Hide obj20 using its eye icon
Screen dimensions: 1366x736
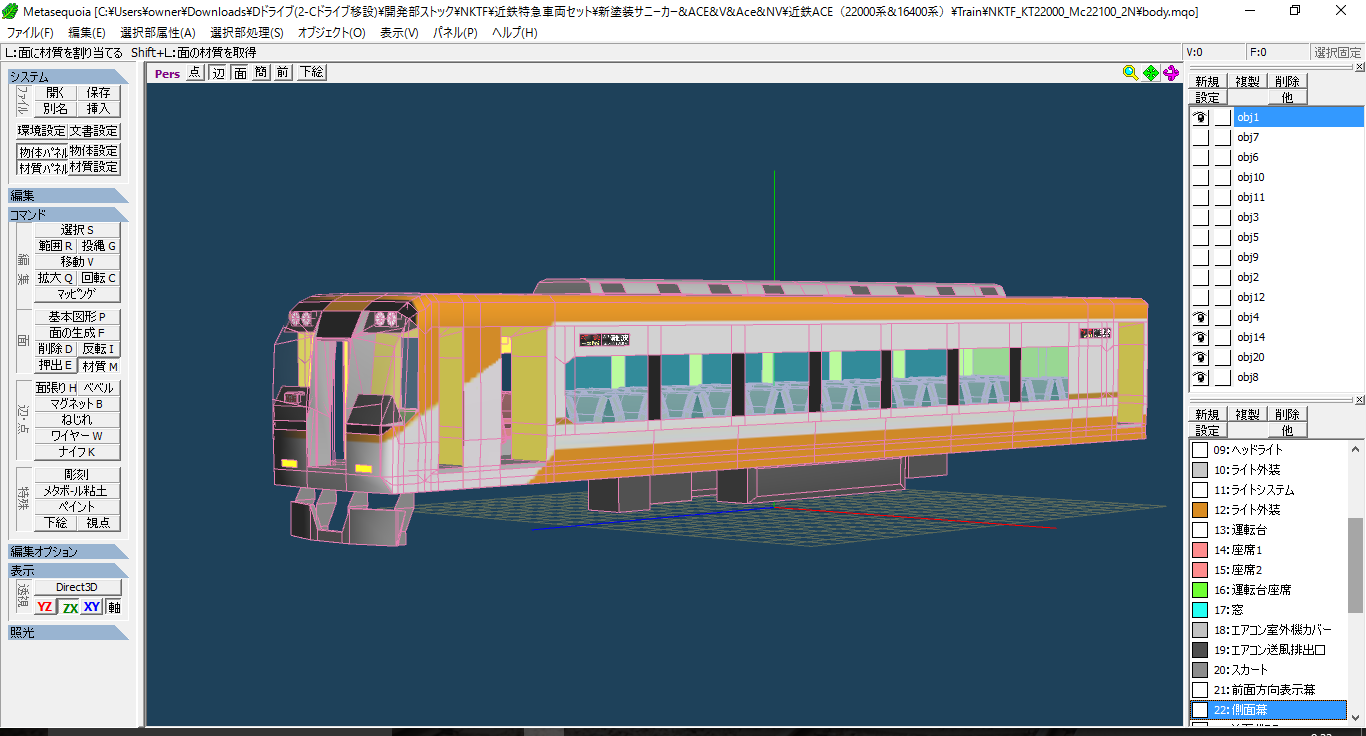click(1200, 357)
